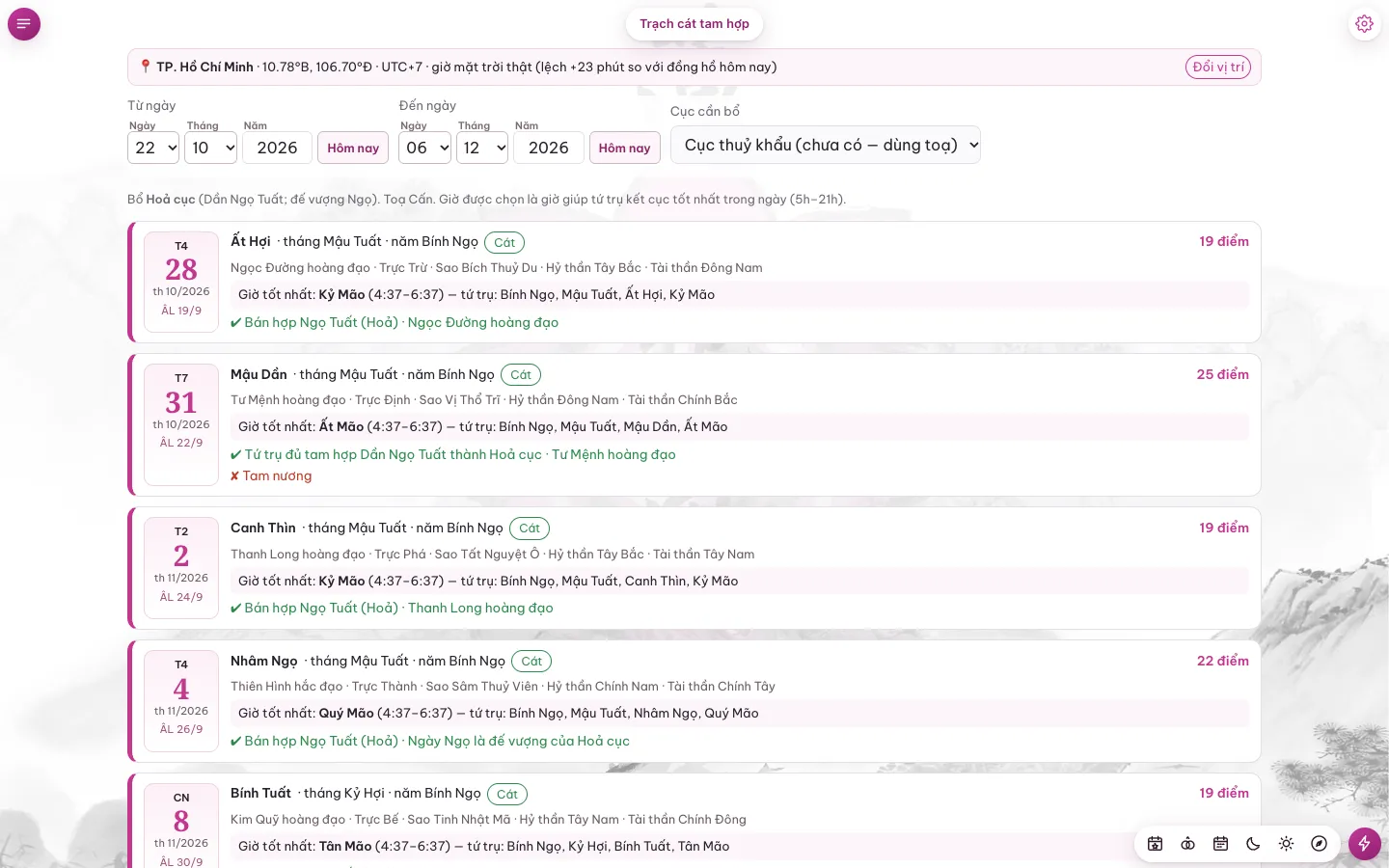The width and height of the screenshot is (1389, 868).
Task: Click the wedding rings icon
Action: (x=1187, y=844)
